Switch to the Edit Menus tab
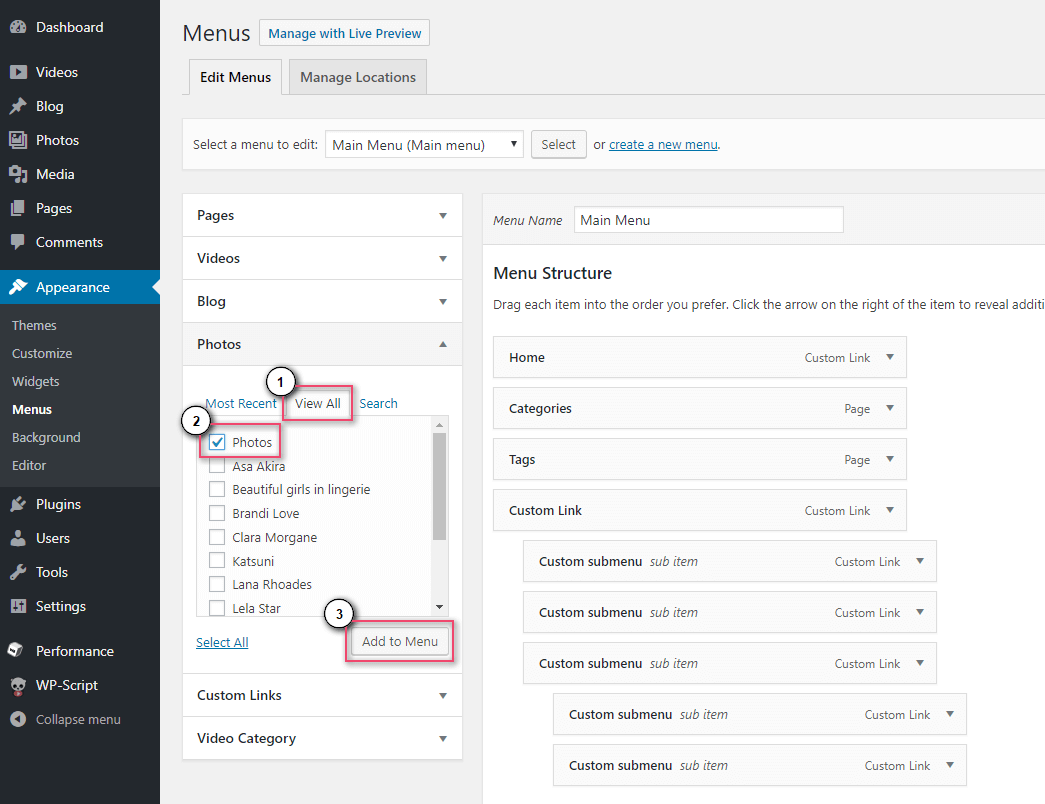This screenshot has width=1045, height=804. [x=235, y=77]
